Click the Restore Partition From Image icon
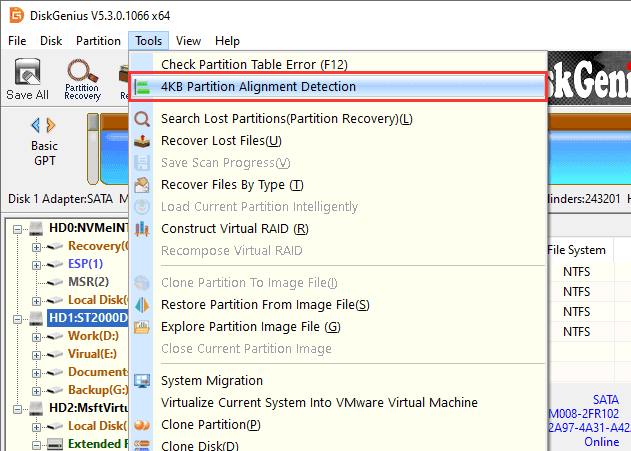The width and height of the screenshot is (631, 451). (142, 305)
